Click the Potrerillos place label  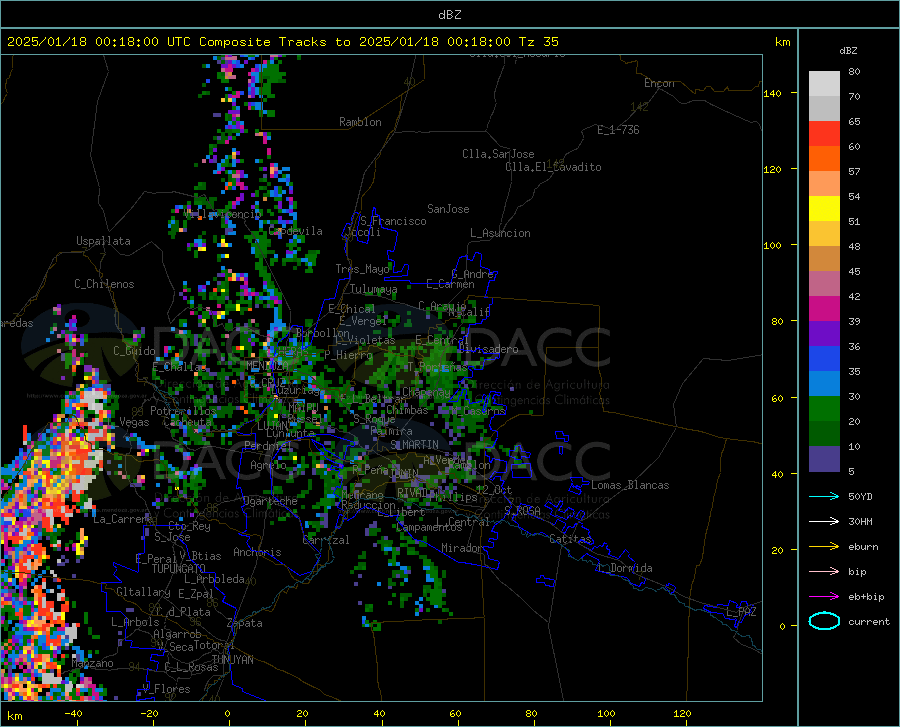(x=183, y=411)
